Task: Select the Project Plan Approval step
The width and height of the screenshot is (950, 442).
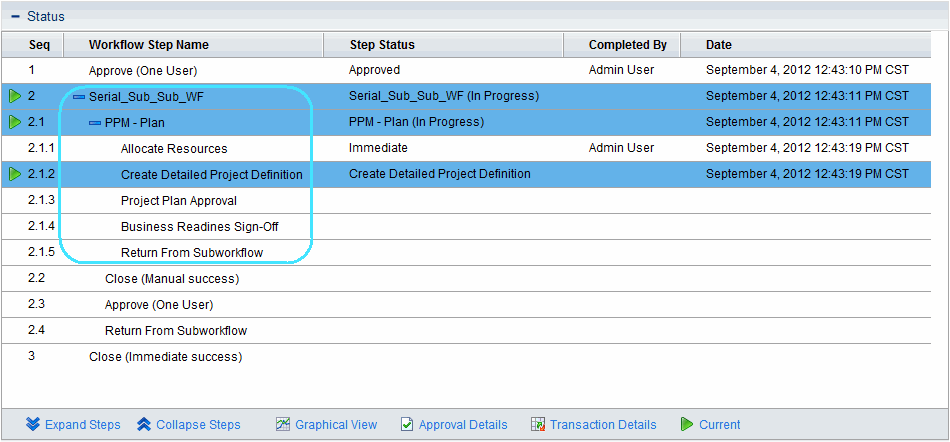Action: [x=179, y=200]
